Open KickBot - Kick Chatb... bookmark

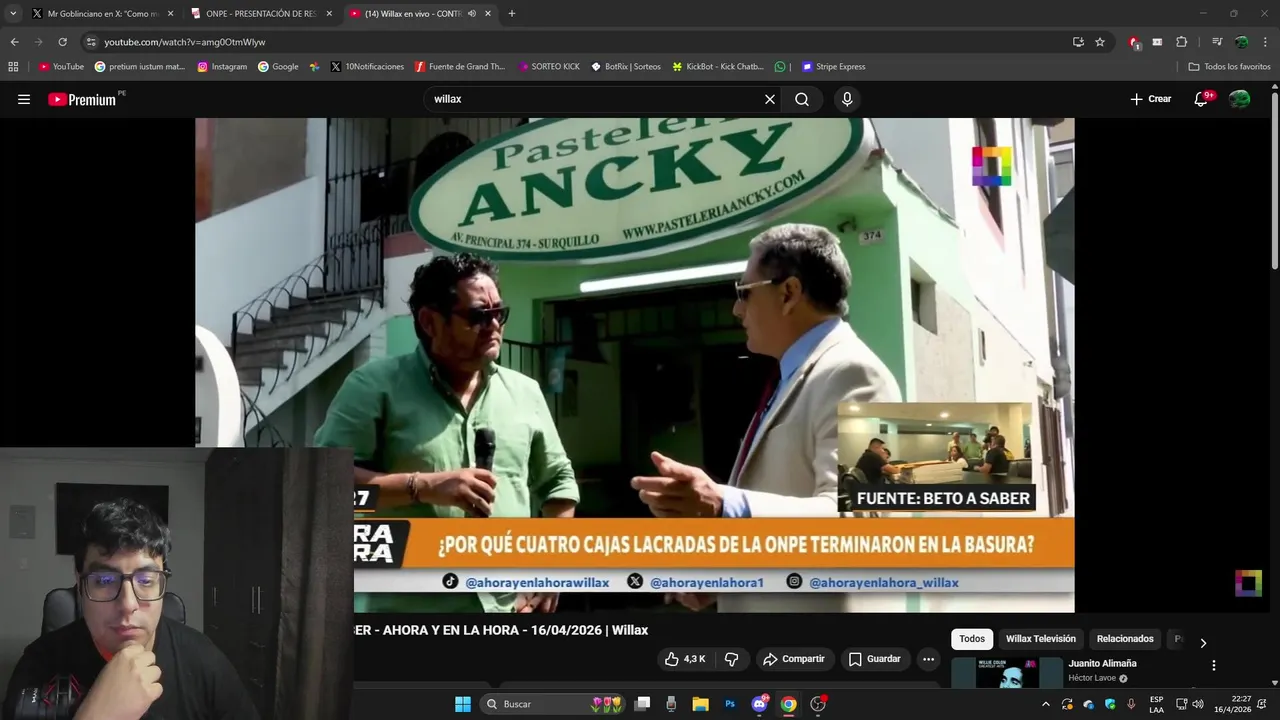pyautogui.click(x=718, y=67)
